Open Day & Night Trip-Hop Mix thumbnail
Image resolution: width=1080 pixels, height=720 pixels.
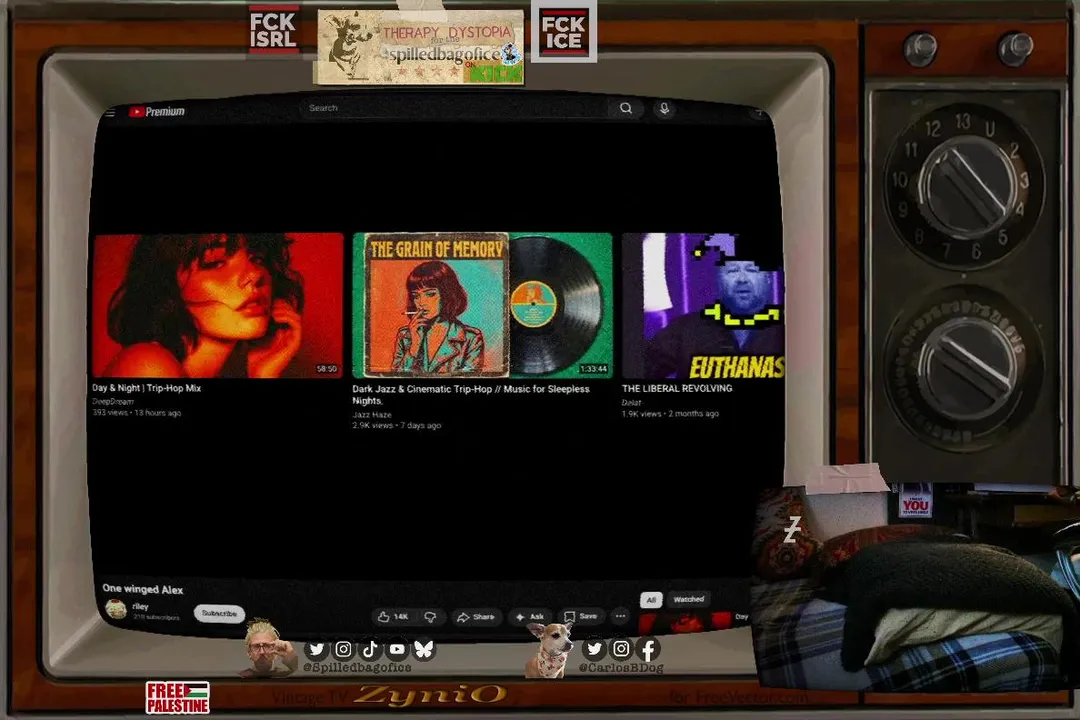[218, 305]
